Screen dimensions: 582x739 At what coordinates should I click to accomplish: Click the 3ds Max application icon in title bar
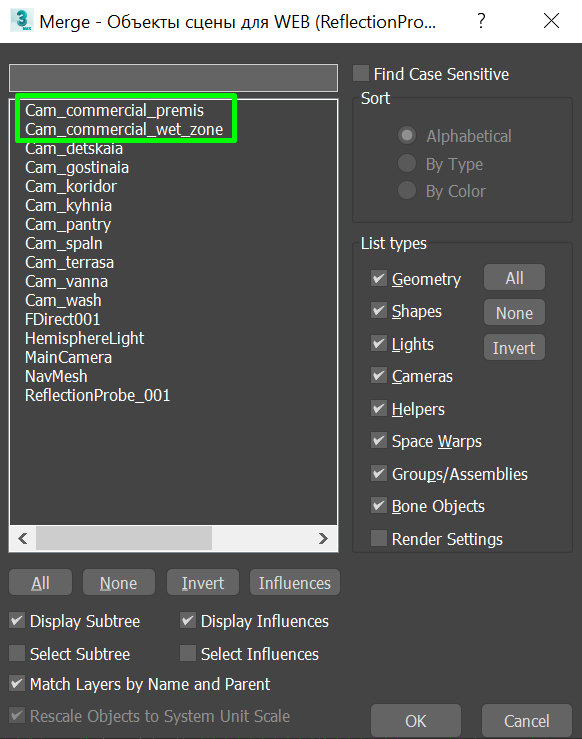(21, 21)
